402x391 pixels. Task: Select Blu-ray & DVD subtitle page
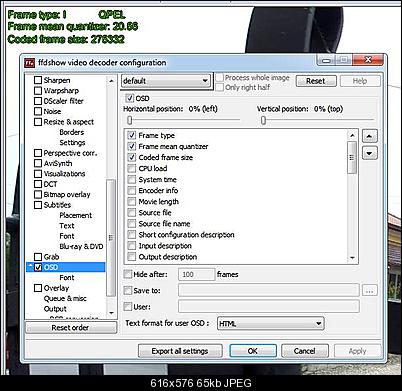click(x=81, y=246)
